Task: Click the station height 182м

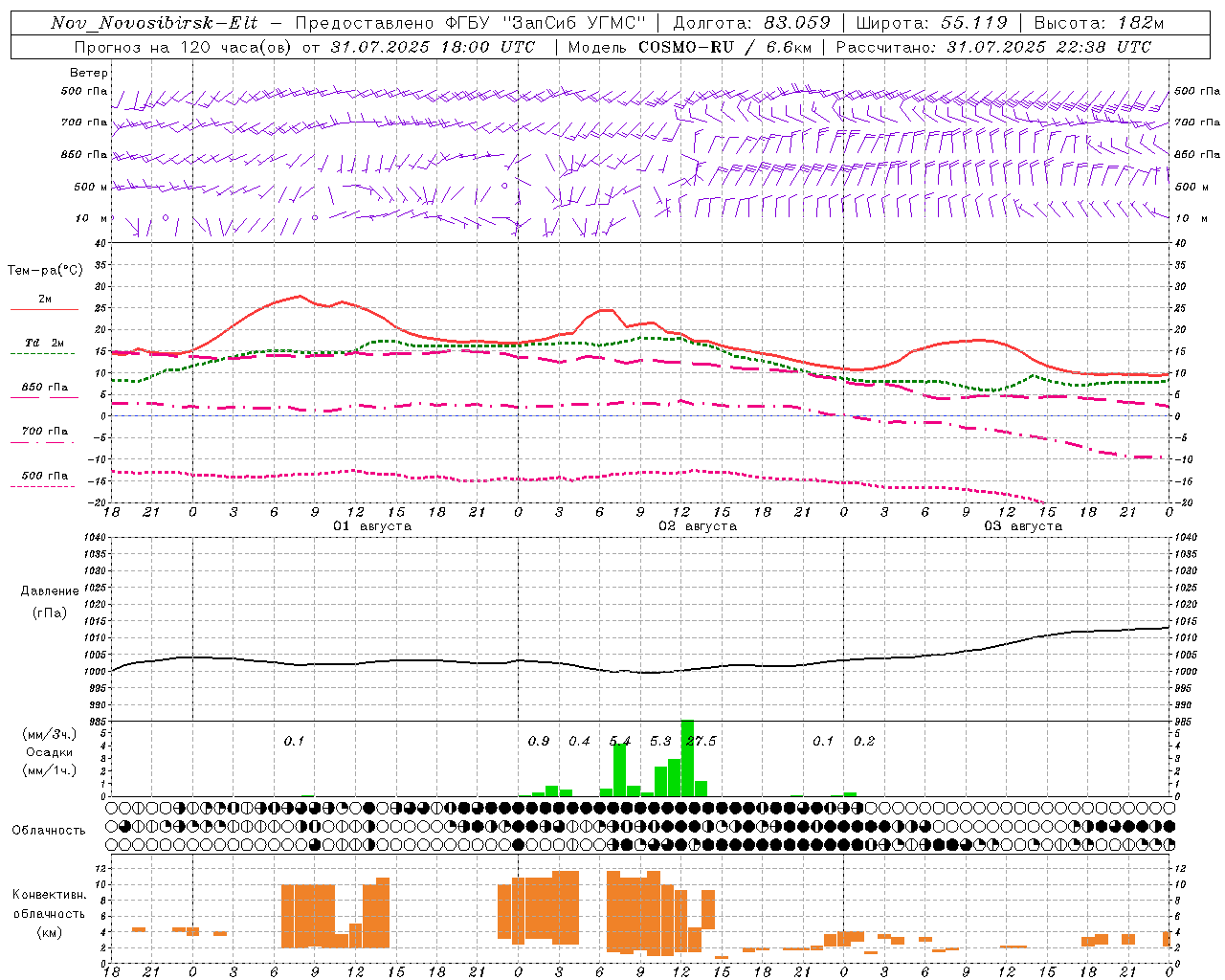Action: pos(1141,23)
